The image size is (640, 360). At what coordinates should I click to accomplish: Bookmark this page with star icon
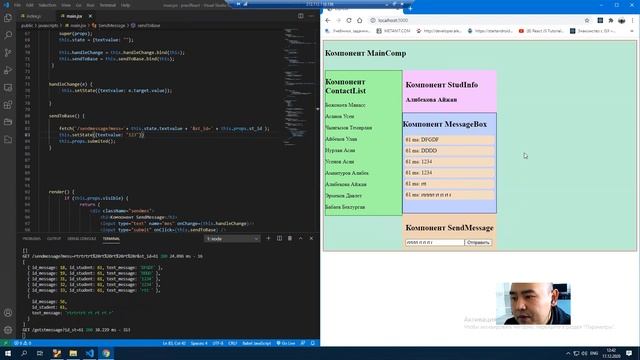coord(587,20)
